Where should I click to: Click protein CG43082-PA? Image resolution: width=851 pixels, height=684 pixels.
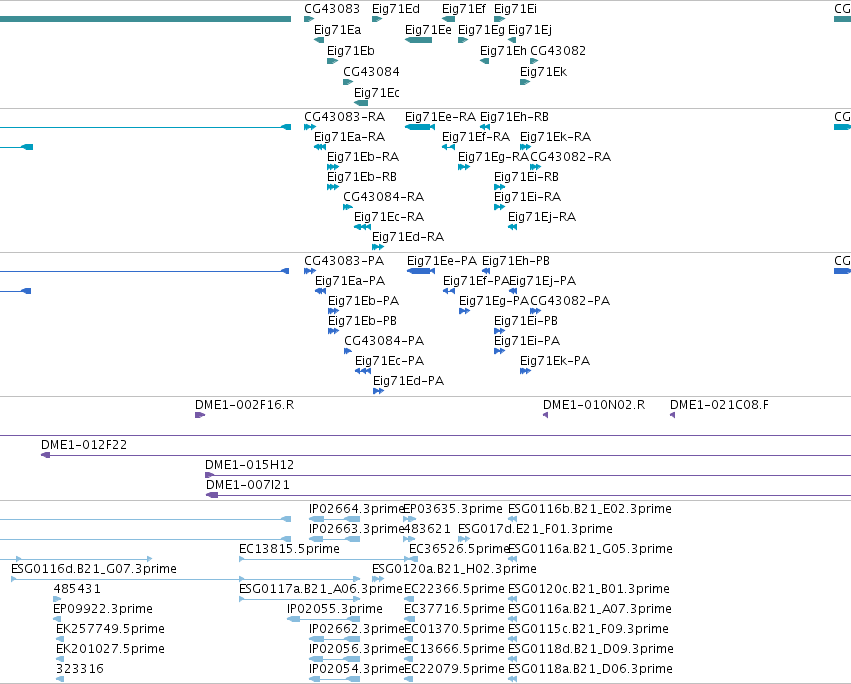pos(570,301)
